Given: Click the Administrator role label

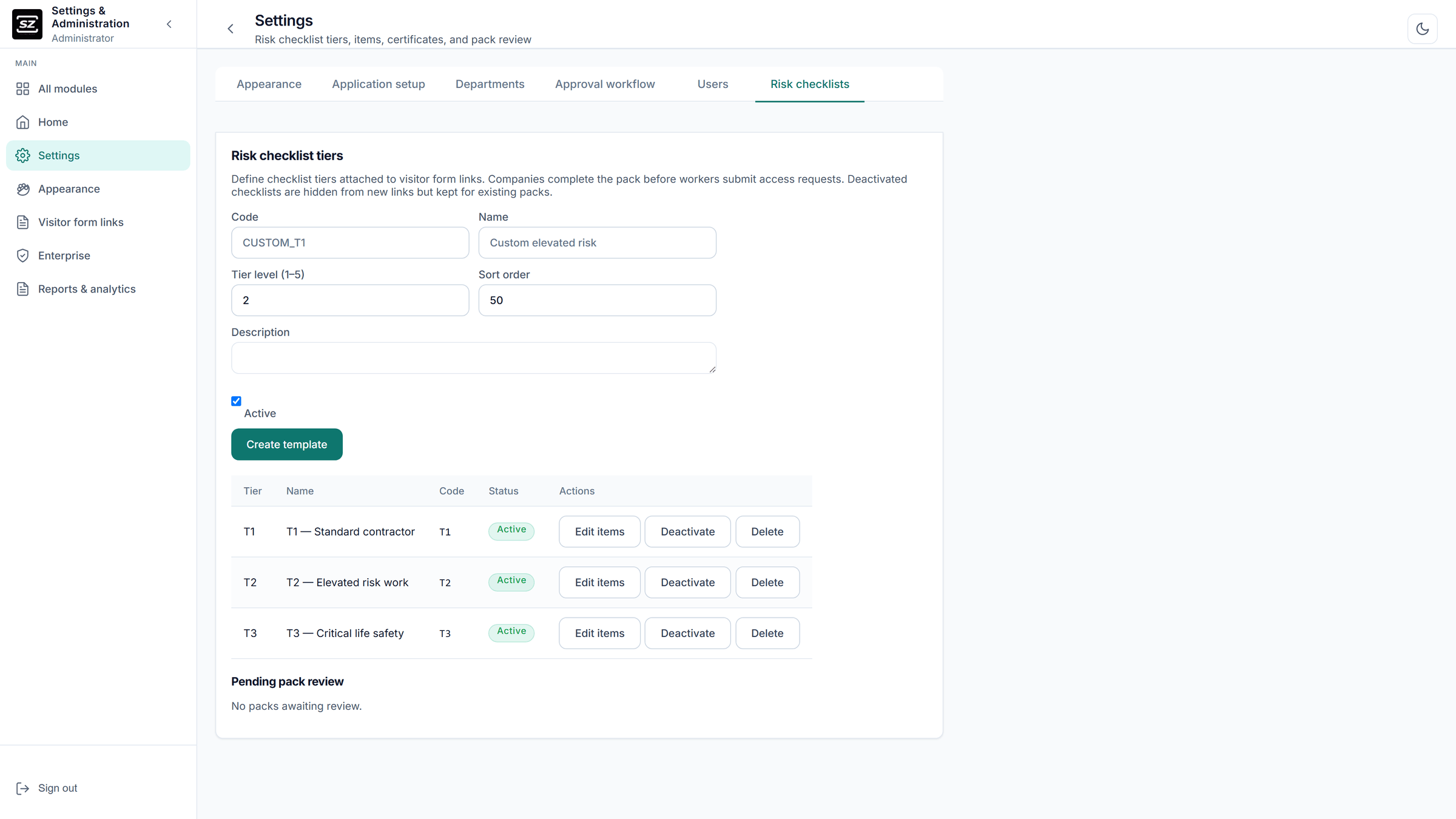Looking at the screenshot, I should pyautogui.click(x=83, y=38).
